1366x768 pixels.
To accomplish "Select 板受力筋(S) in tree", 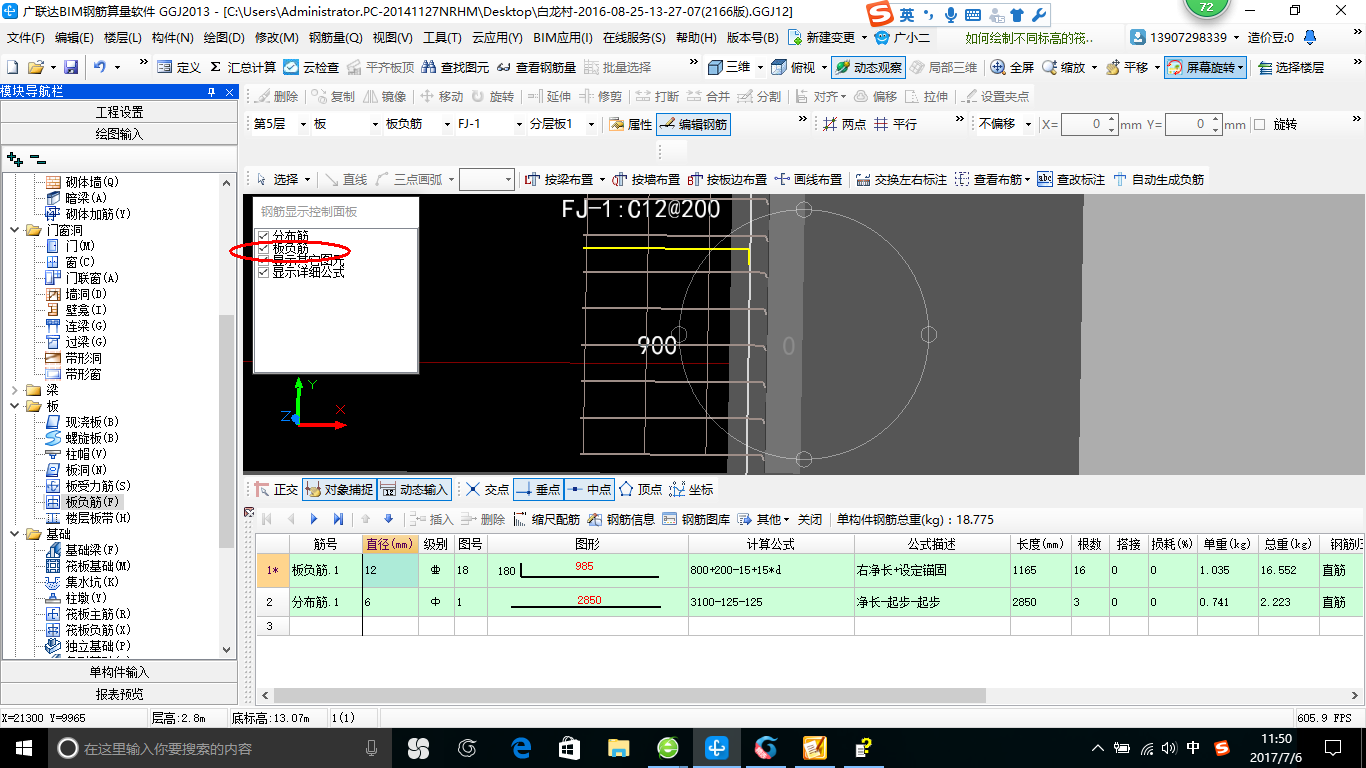I will click(98, 486).
